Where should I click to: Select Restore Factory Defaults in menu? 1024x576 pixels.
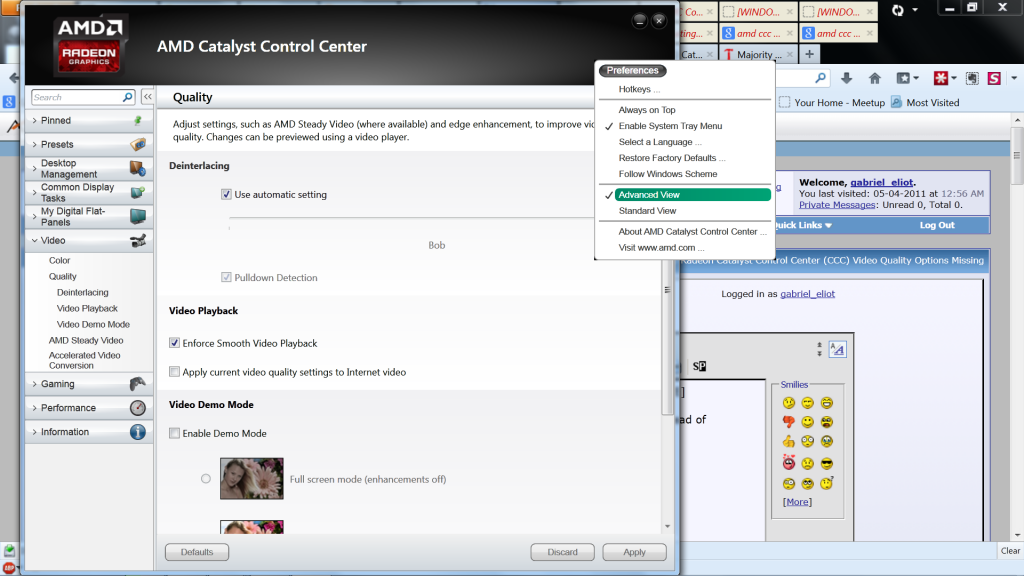click(x=671, y=158)
